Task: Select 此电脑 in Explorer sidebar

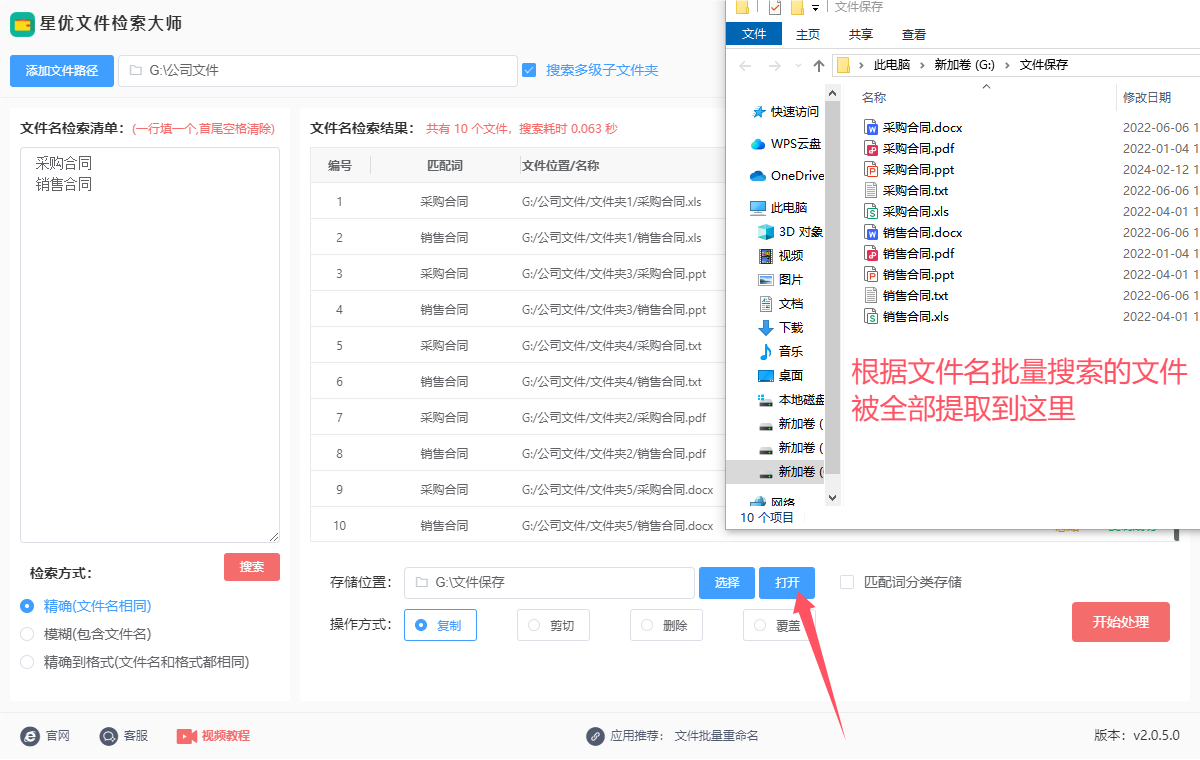Action: coord(779,207)
